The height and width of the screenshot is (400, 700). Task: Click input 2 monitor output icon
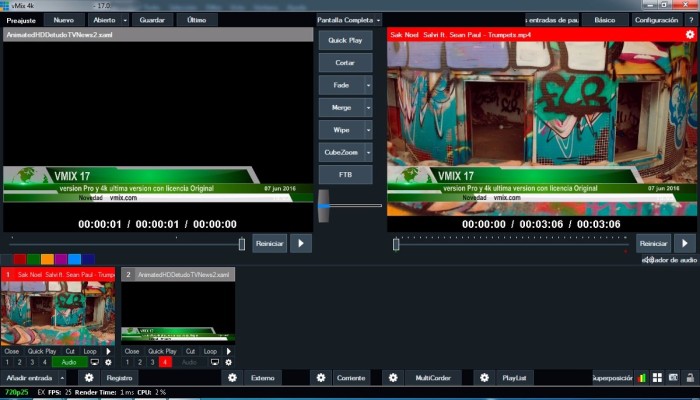[x=215, y=362]
